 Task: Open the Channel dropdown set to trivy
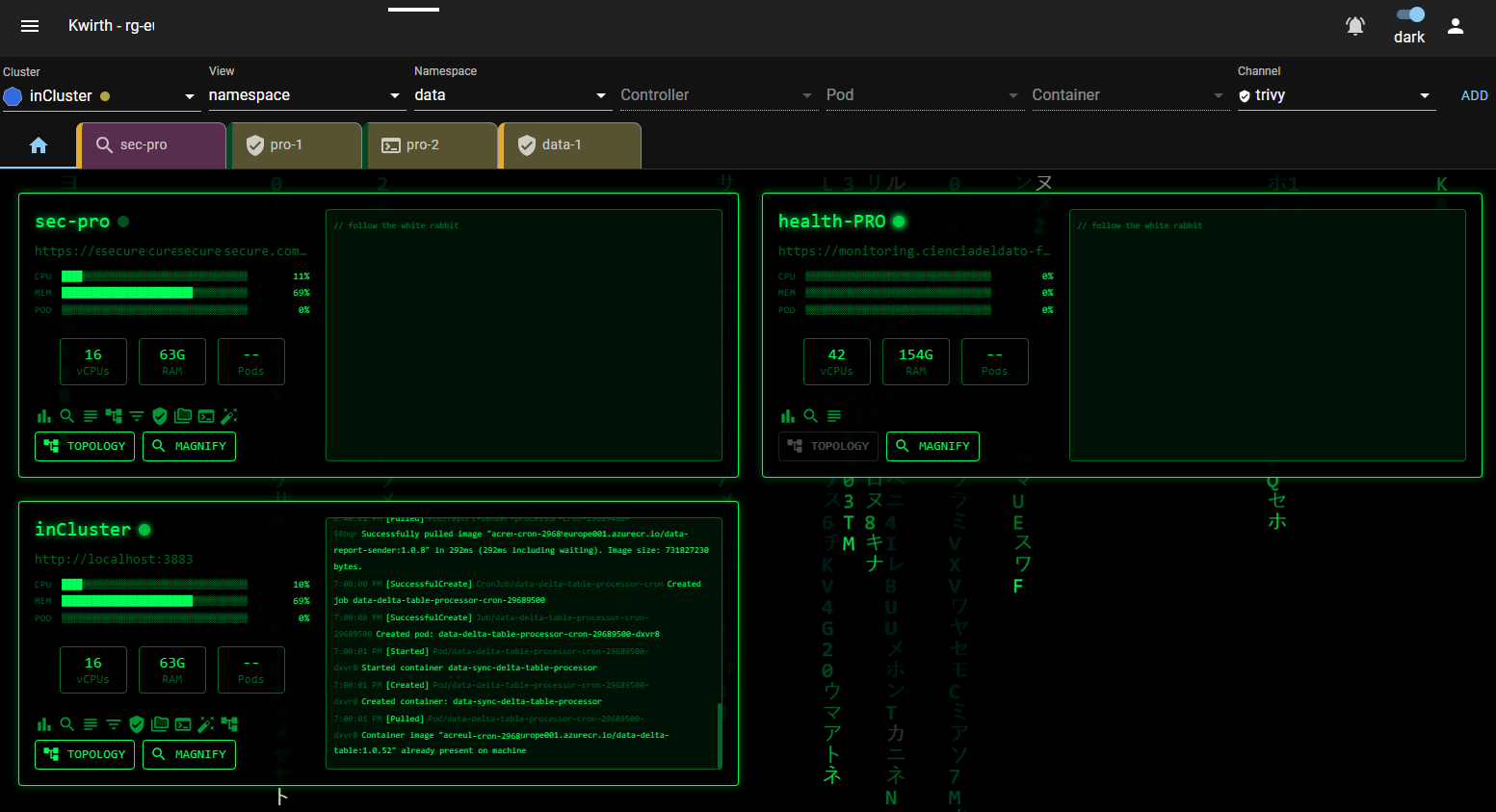1337,95
